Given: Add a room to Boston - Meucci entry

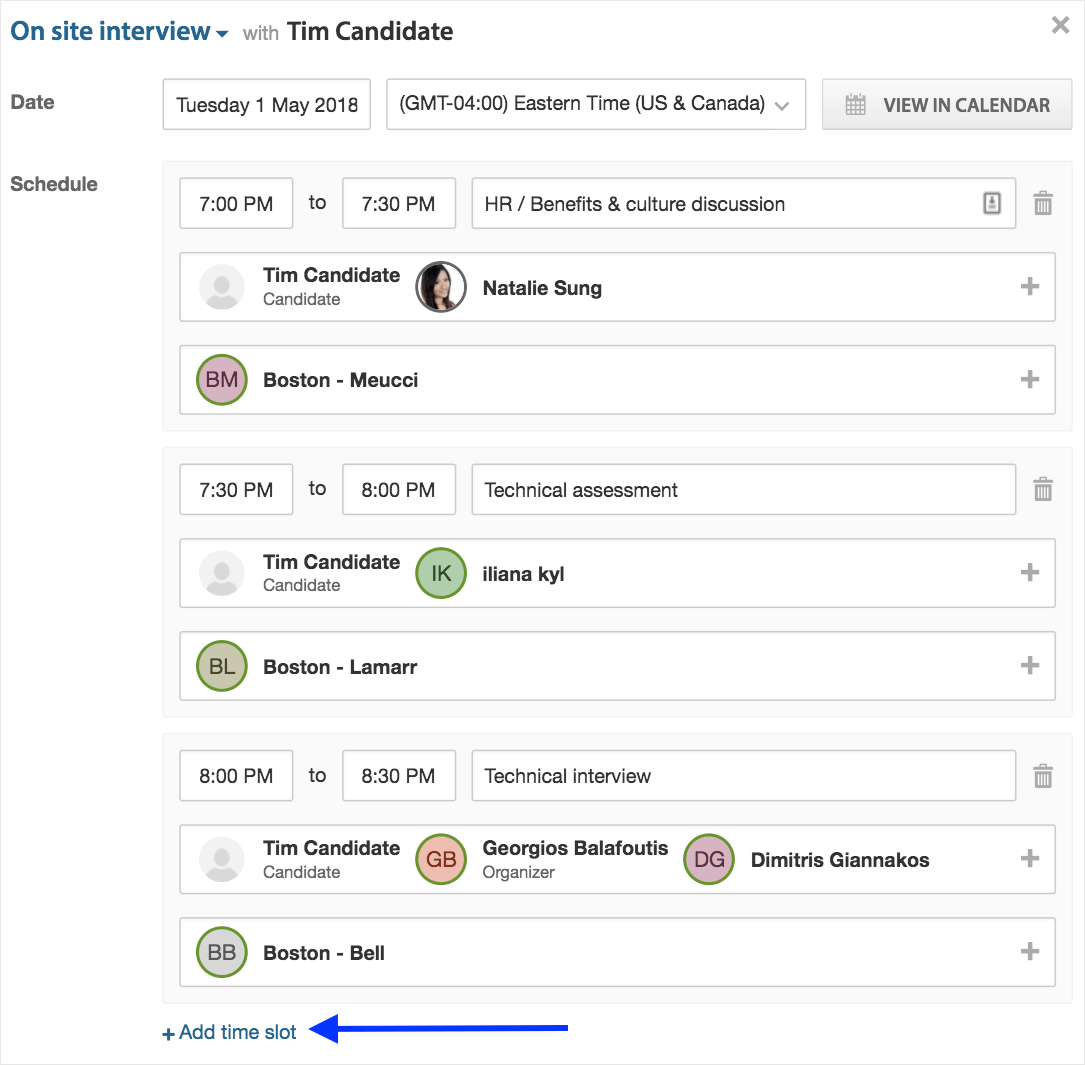Looking at the screenshot, I should (1029, 379).
